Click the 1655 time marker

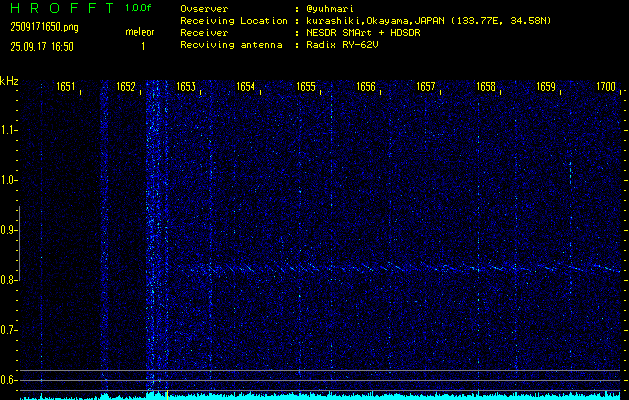coord(306,87)
